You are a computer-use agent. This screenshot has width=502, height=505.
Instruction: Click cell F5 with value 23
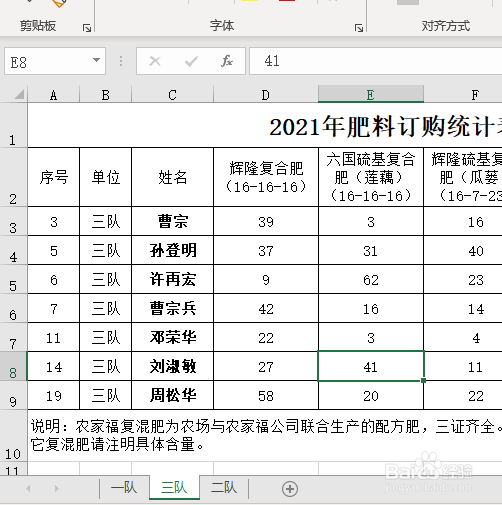coord(463,279)
